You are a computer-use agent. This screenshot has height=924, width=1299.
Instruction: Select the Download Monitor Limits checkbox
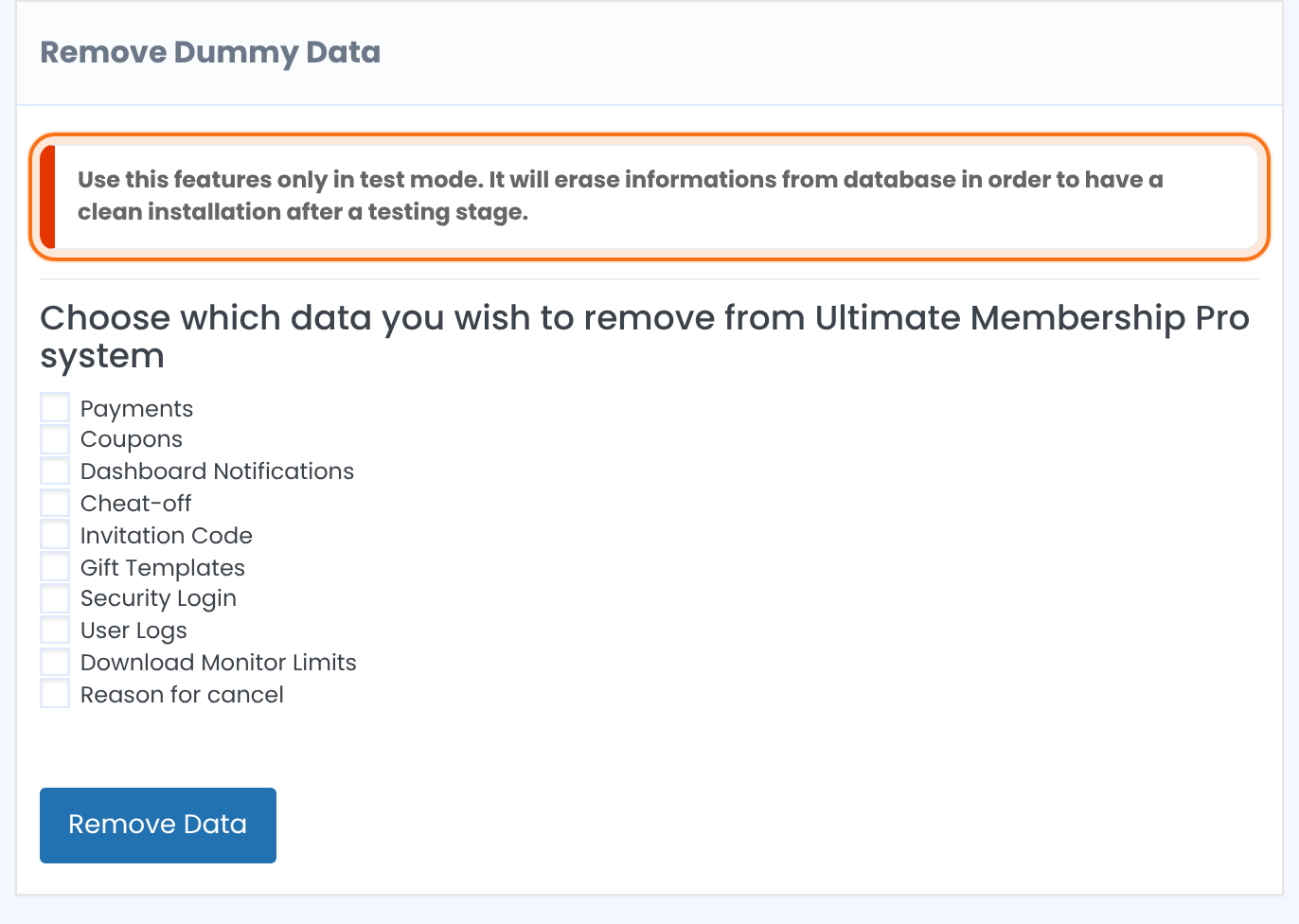tap(55, 662)
